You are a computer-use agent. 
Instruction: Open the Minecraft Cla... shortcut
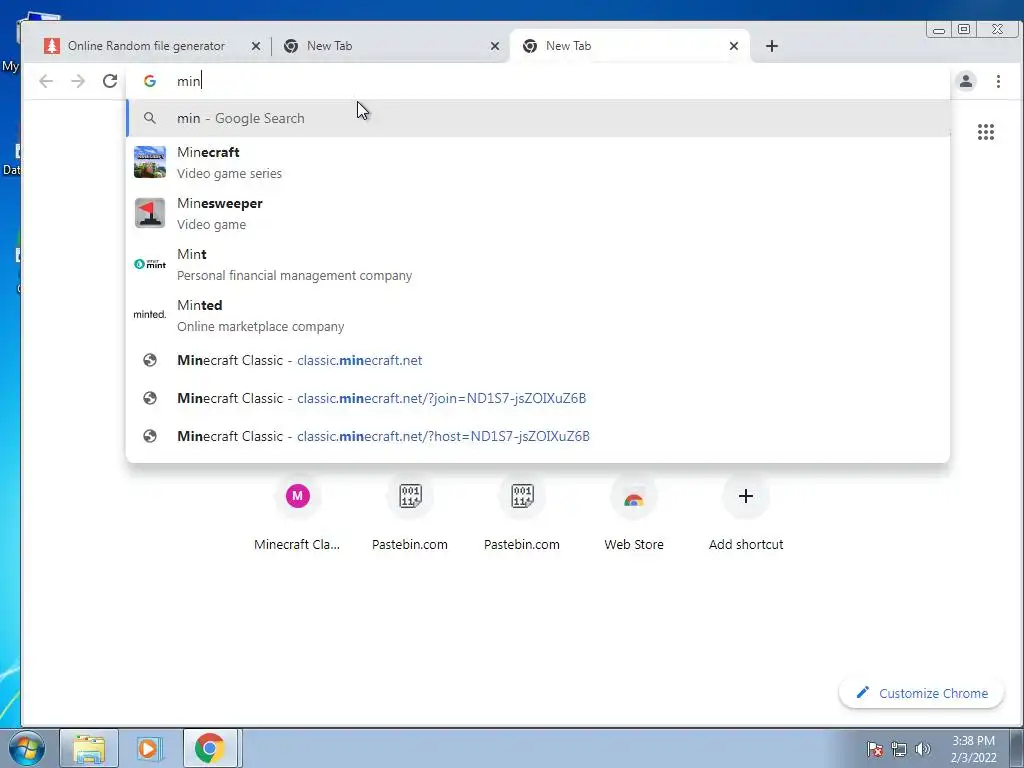[x=297, y=515]
